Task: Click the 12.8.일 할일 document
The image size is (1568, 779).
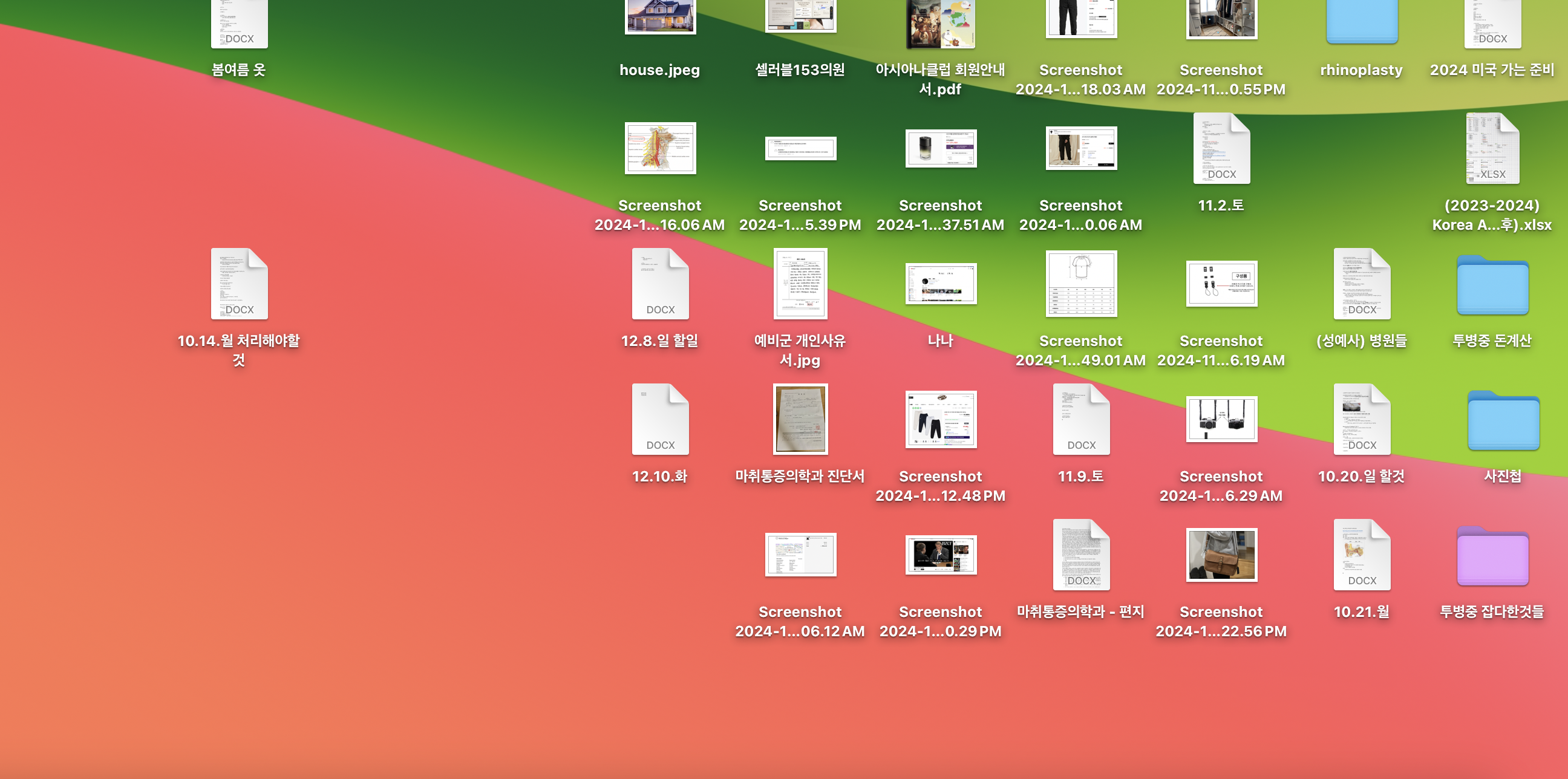Action: (x=660, y=284)
